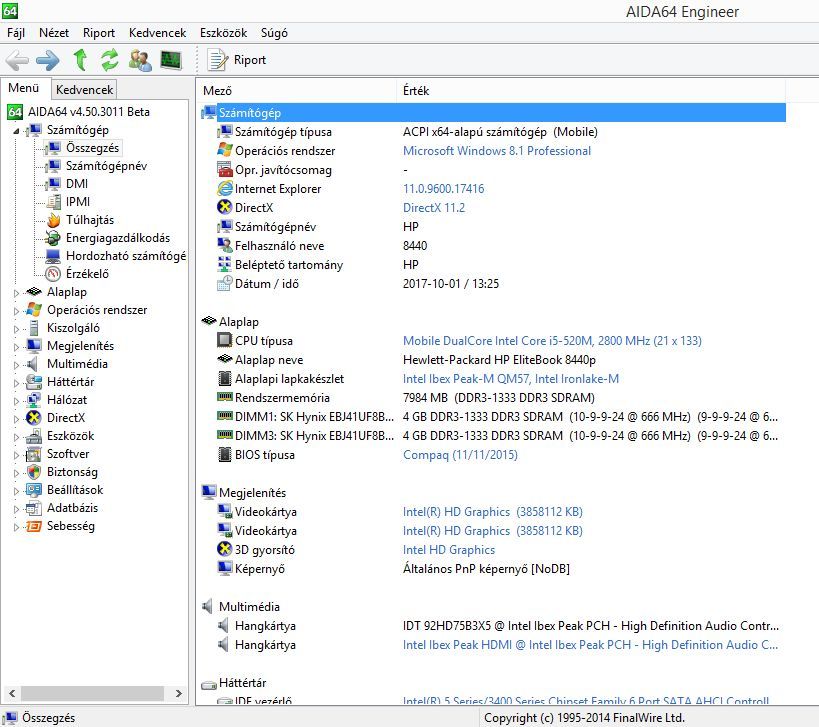
Task: Click the left panel horizontal scrollbar track
Action: point(92,694)
